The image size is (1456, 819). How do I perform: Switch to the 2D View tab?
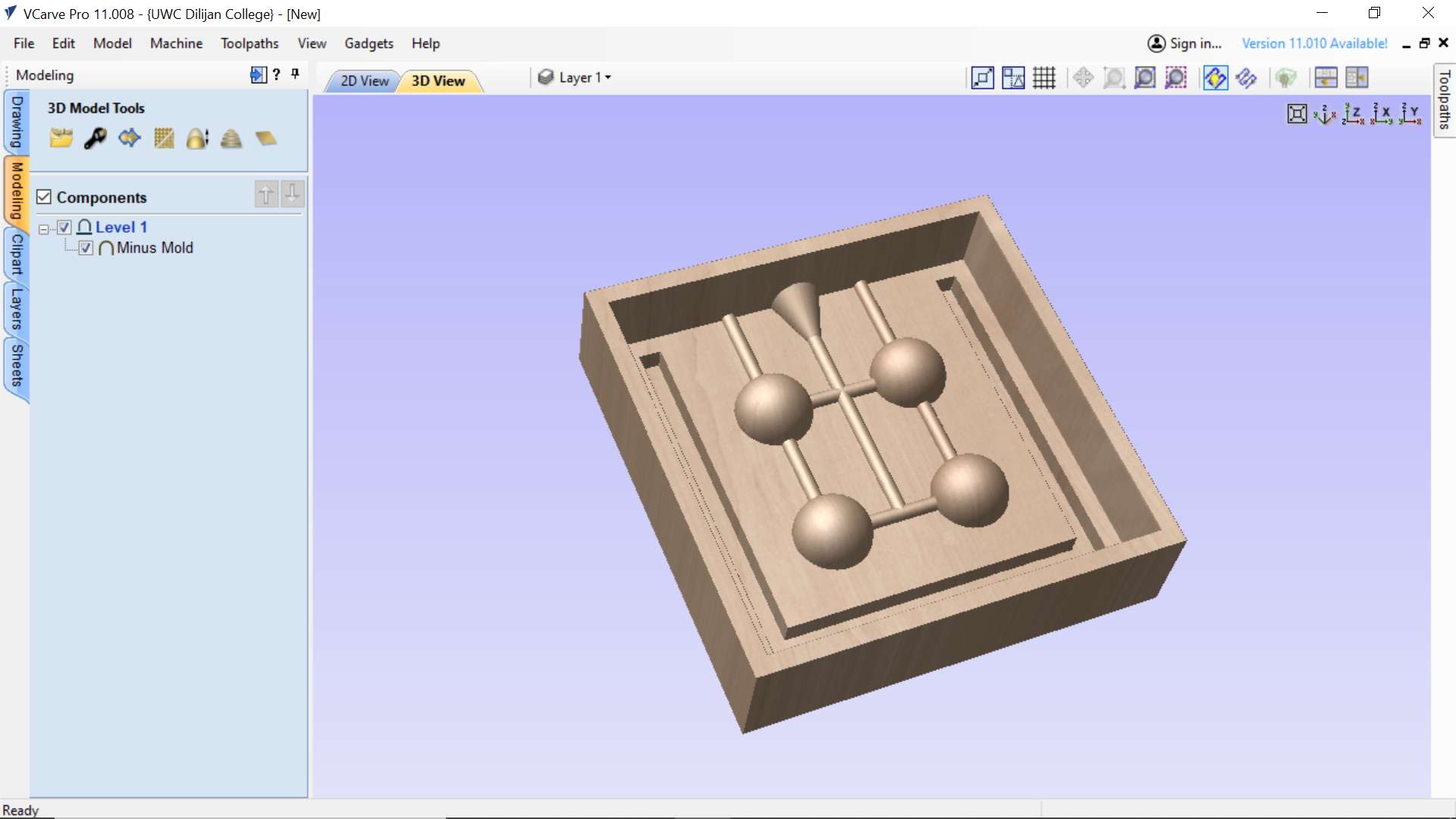click(x=364, y=80)
